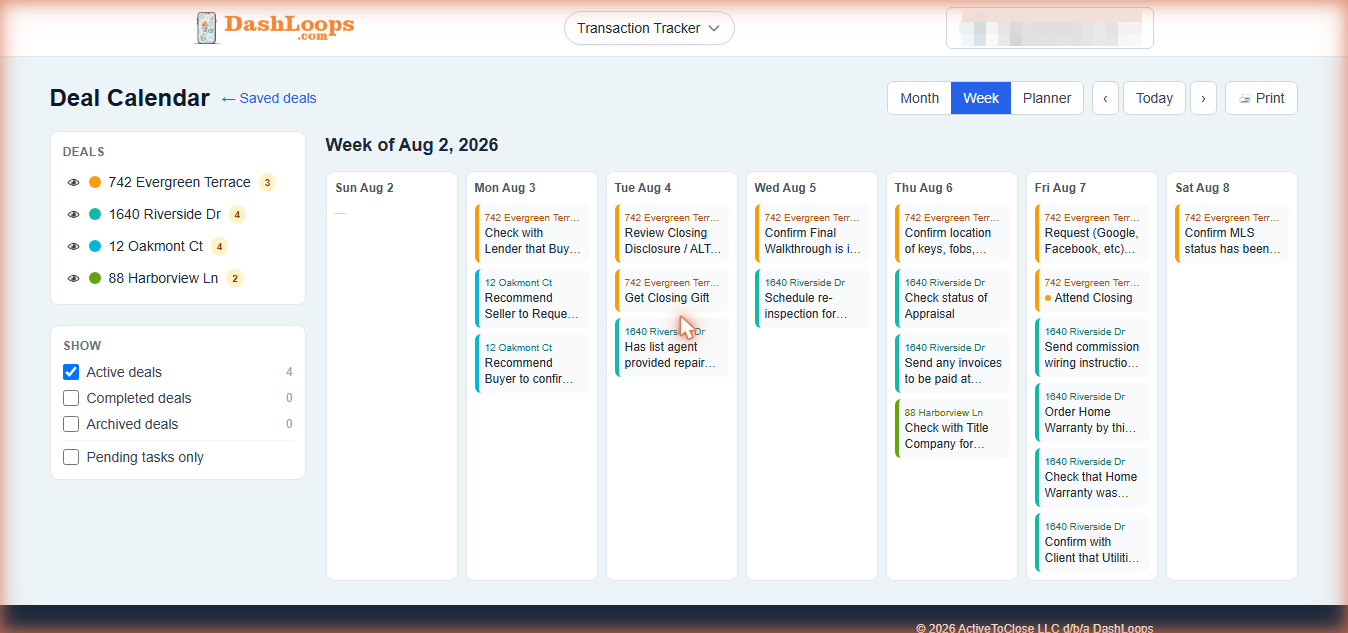Screen dimensions: 1348x633
Task: Open Thursday task Check status of Appraisal
Action: pyautogui.click(x=952, y=298)
